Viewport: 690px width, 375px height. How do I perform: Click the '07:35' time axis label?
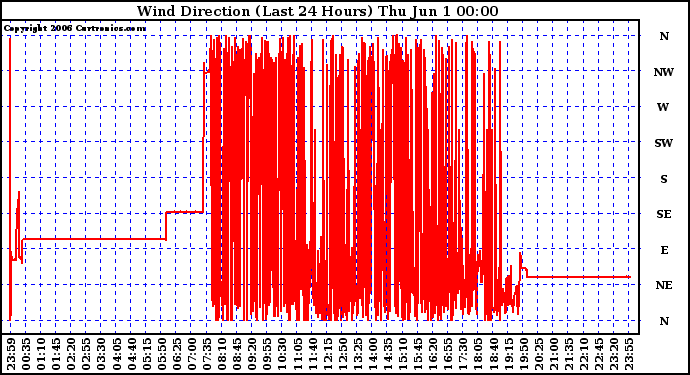(x=207, y=354)
